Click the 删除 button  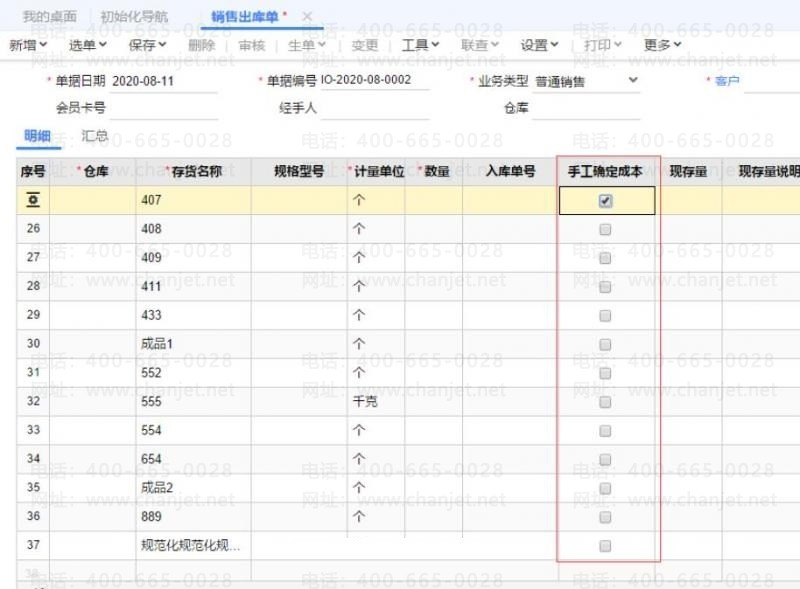(202, 45)
